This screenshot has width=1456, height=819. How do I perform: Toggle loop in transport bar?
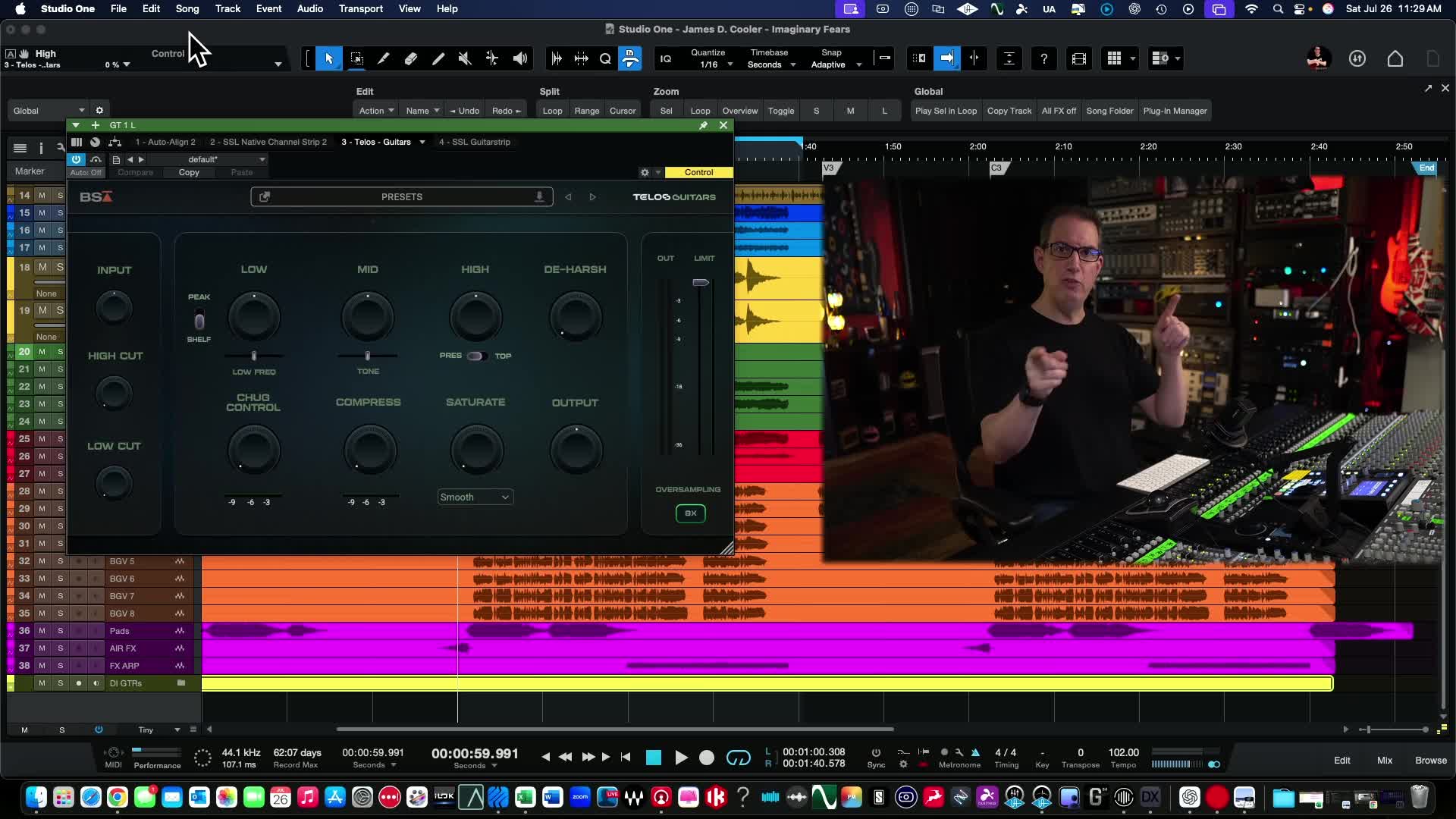click(738, 758)
